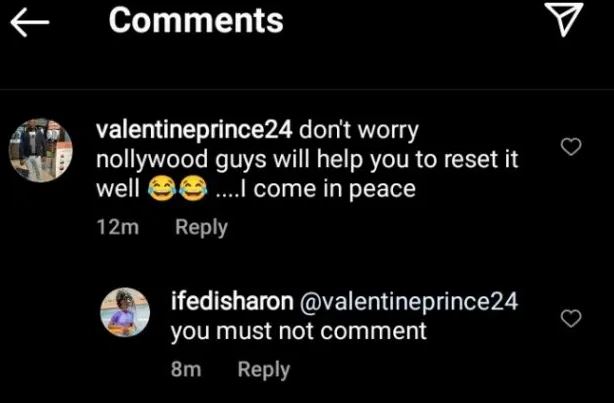Tap the Comments header title
614x403 pixels.
click(x=195, y=21)
